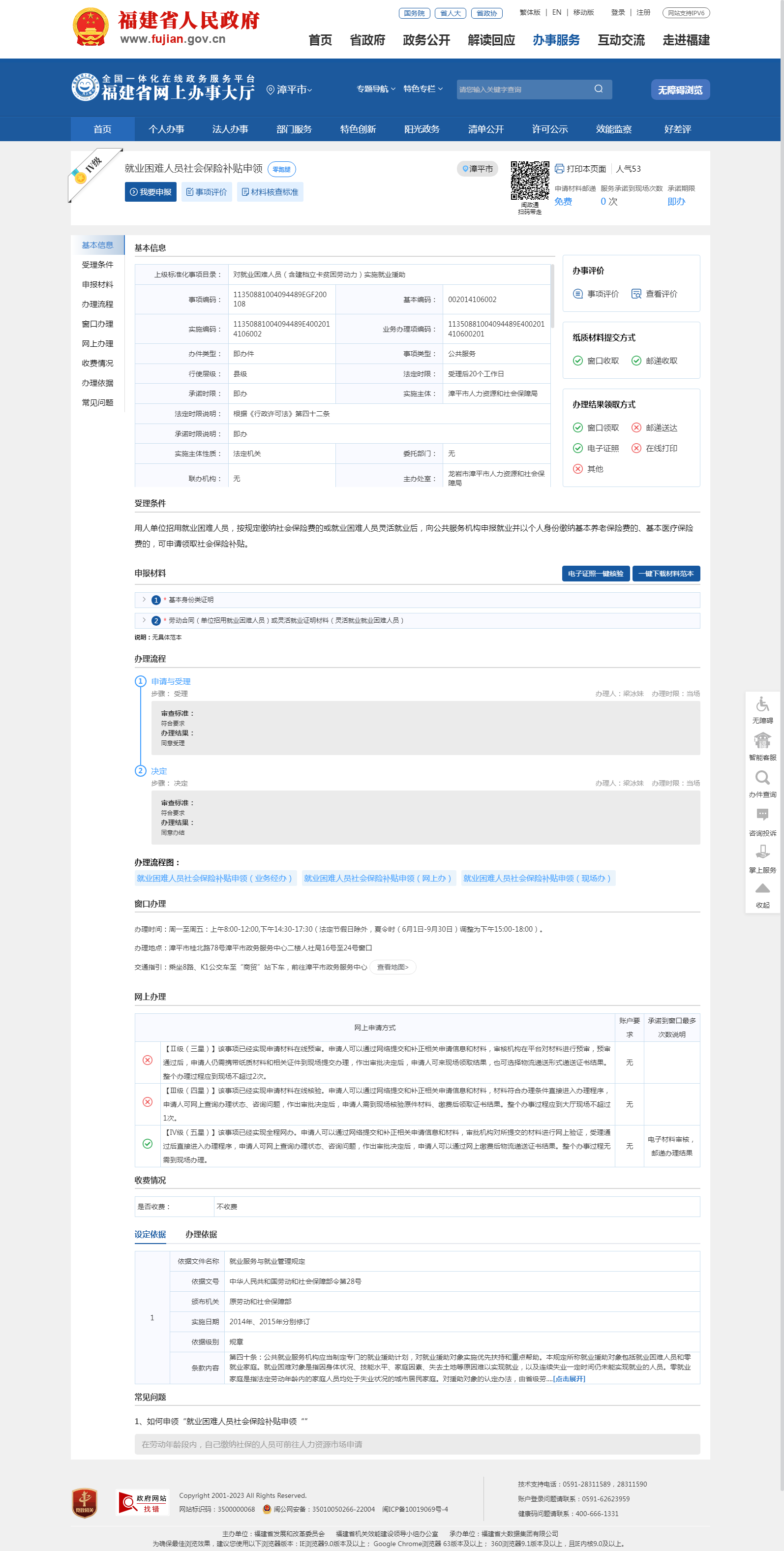Open flowchart link 网上办 version
Screen dimensions: 784x1551
click(x=378, y=879)
